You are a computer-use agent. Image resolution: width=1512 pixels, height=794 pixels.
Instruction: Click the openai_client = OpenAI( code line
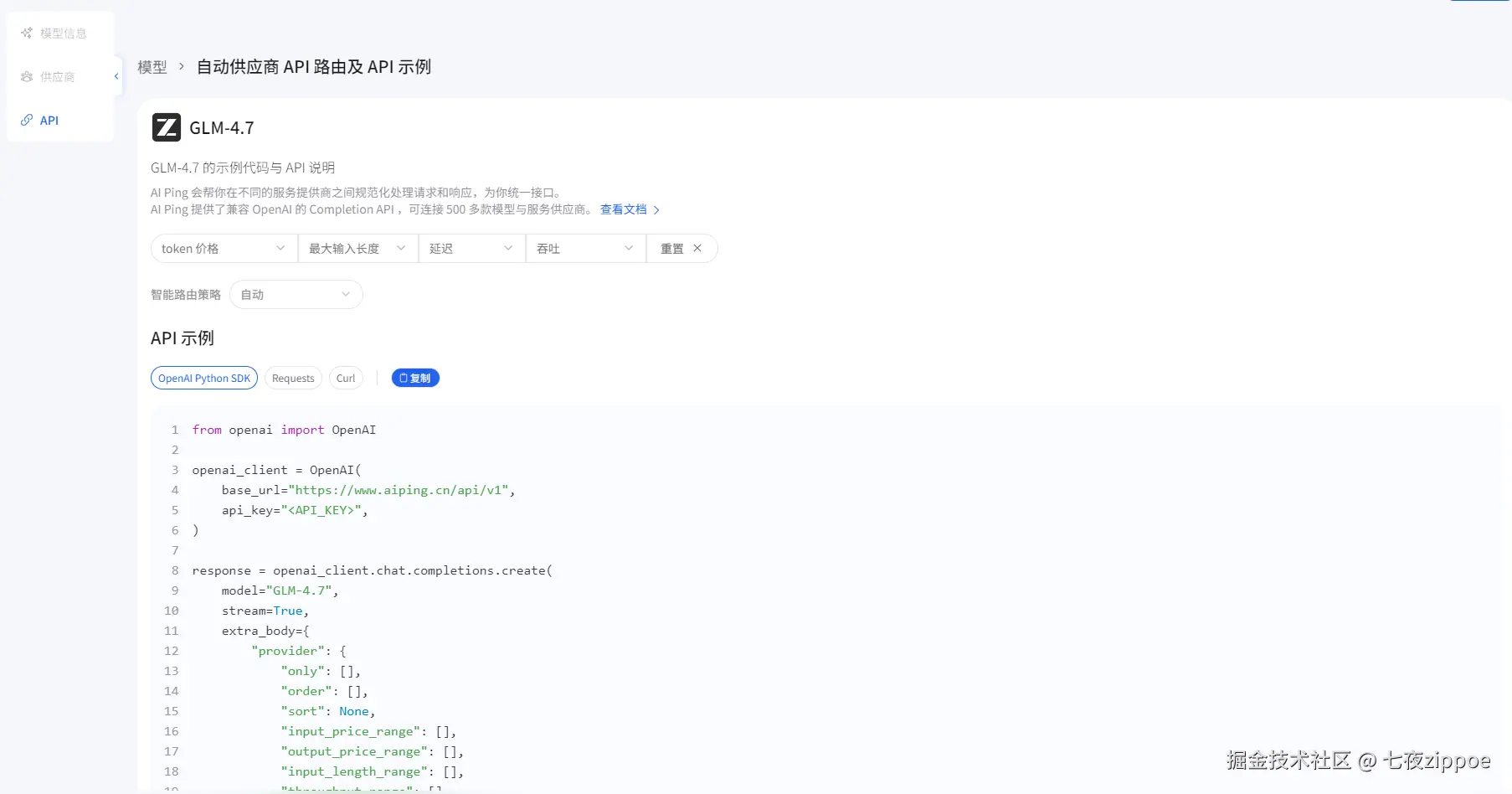[x=276, y=470]
